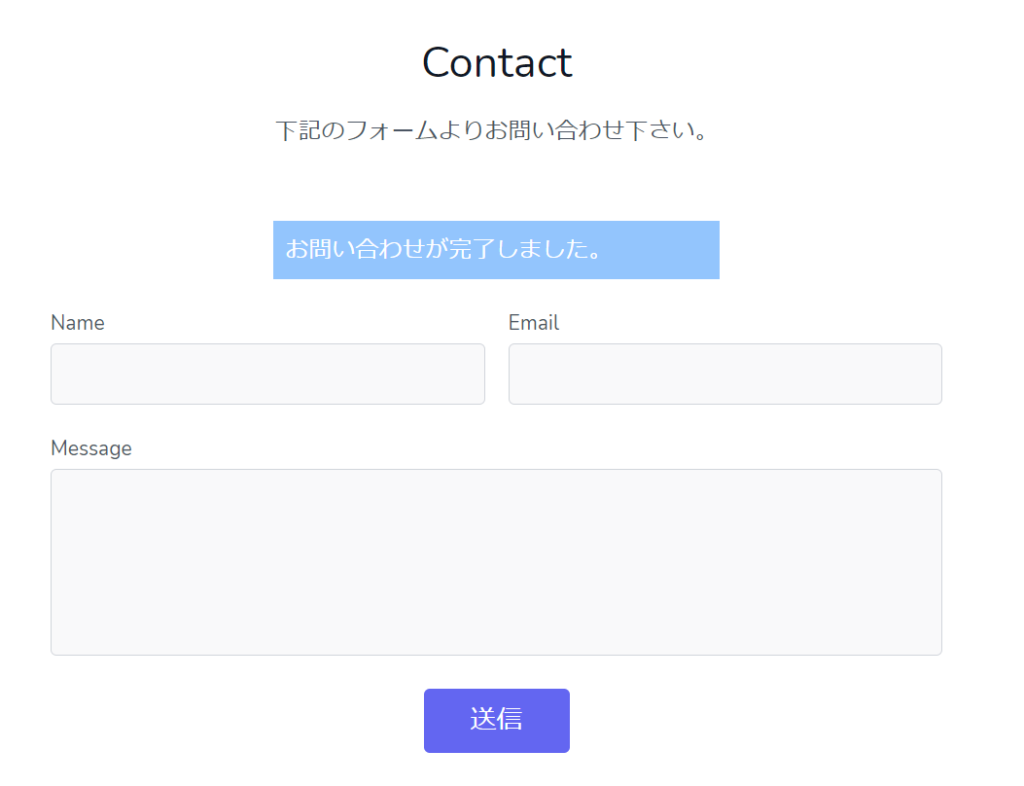Click the word Contact at the top
The width and height of the screenshot is (1024, 786).
(x=496, y=62)
